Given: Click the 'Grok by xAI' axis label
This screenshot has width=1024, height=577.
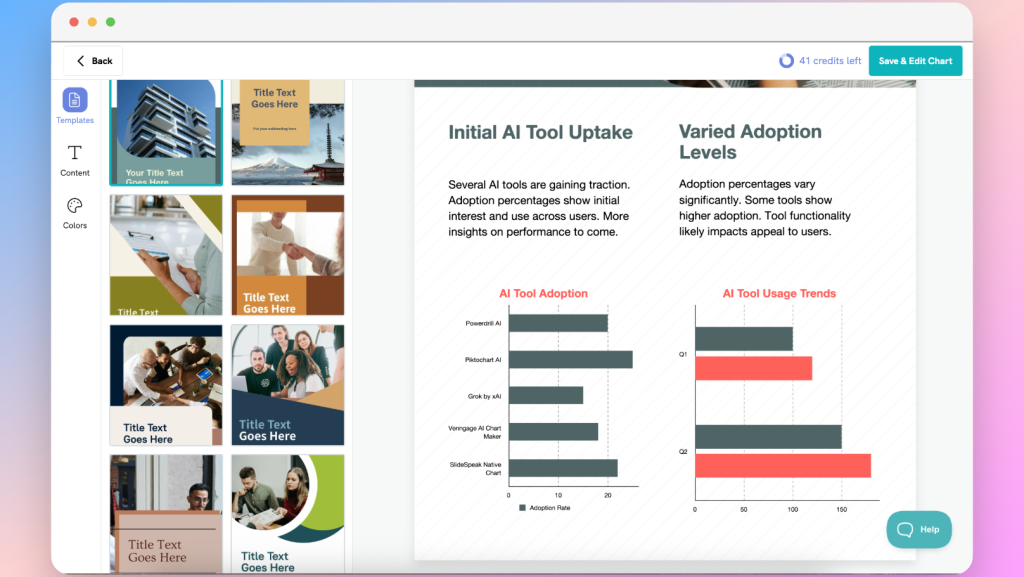Looking at the screenshot, I should (485, 396).
